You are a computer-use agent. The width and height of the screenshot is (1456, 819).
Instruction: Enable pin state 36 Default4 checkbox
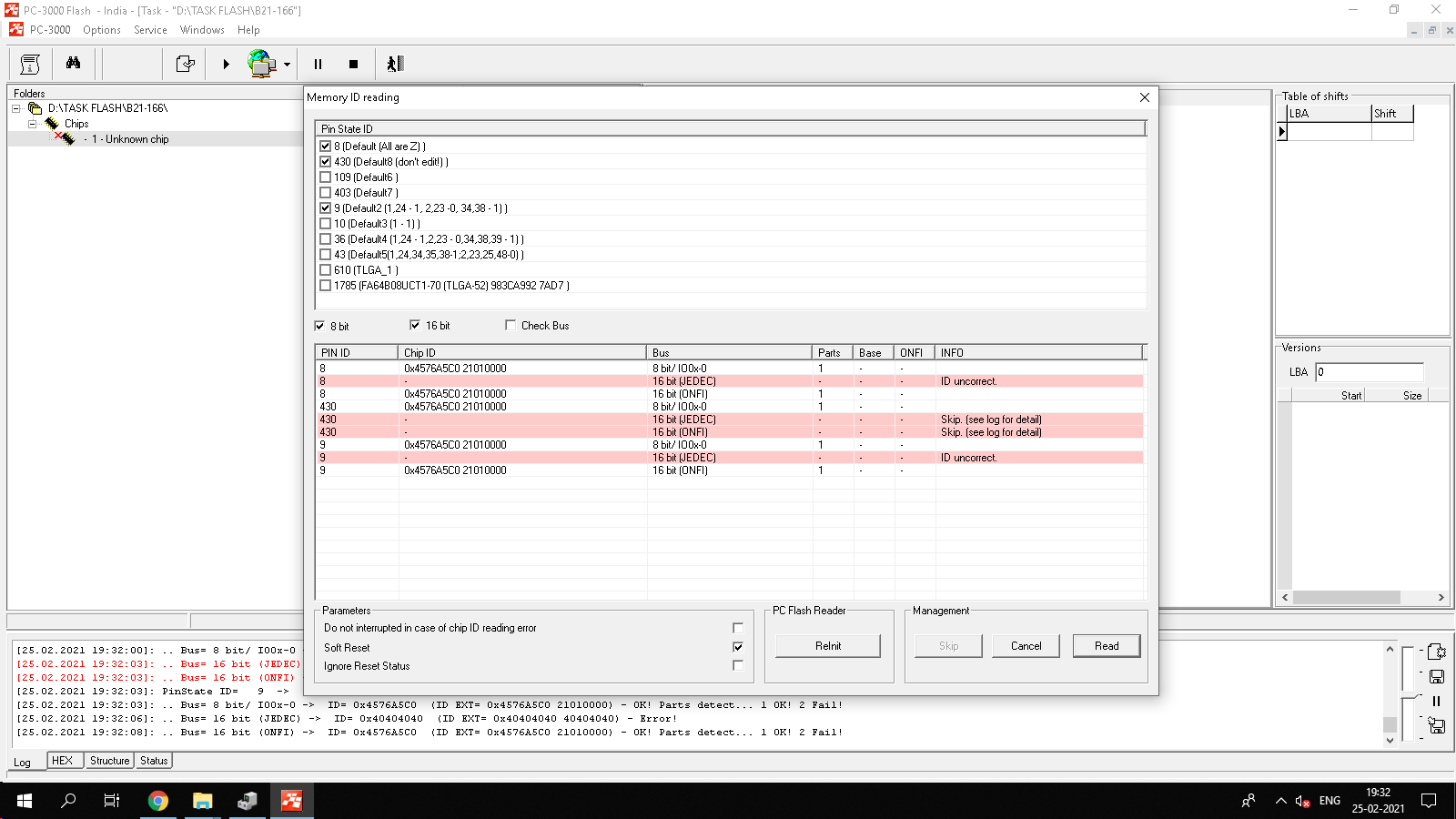point(325,238)
